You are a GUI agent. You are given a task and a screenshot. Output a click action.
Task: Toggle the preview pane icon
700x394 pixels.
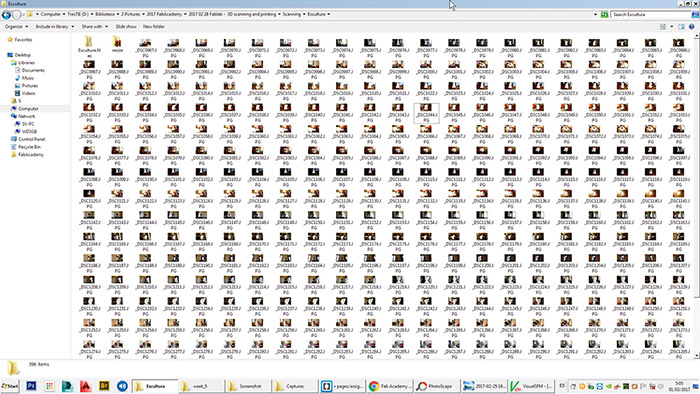click(x=681, y=27)
